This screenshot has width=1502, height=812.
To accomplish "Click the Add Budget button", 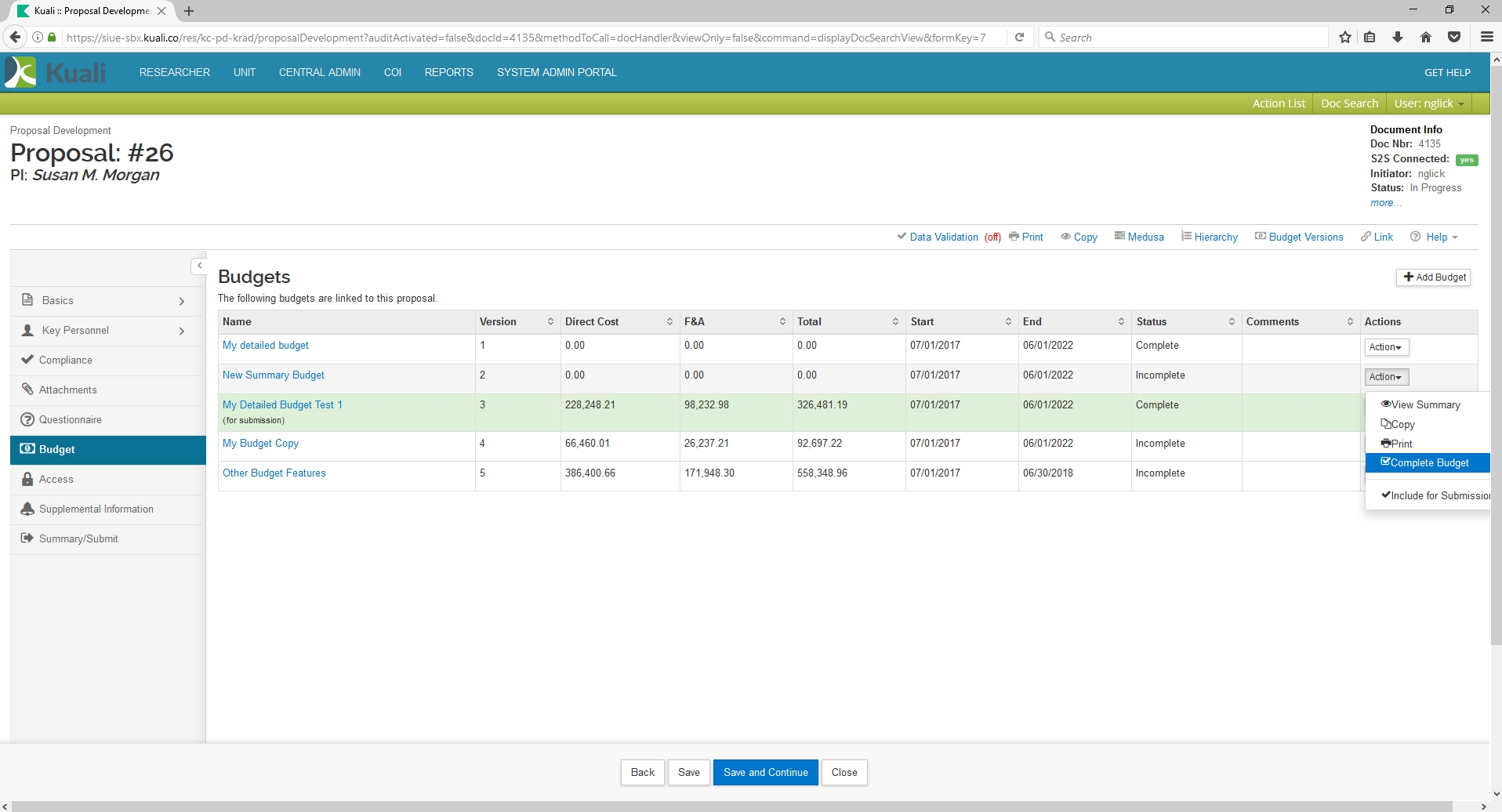I will tap(1434, 277).
